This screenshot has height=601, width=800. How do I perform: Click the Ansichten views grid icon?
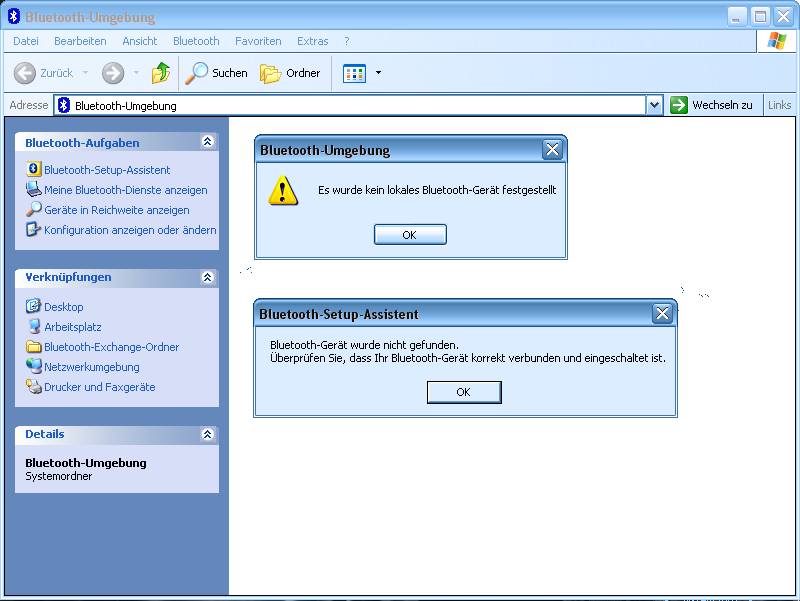pos(355,73)
